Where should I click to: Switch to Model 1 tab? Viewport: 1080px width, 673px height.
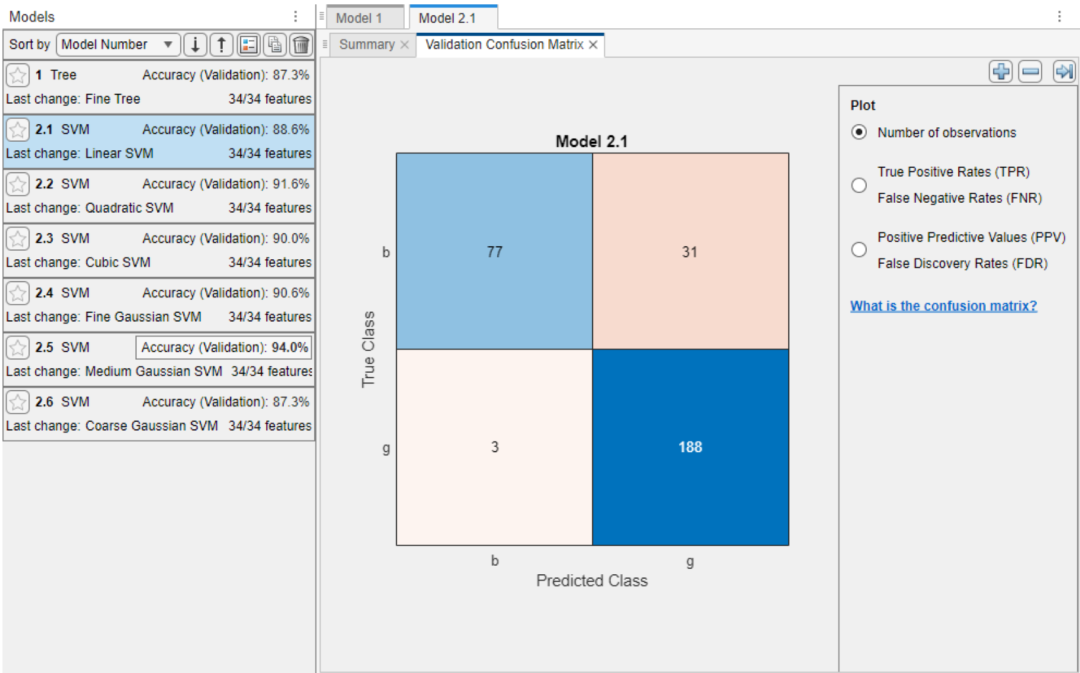tap(364, 18)
